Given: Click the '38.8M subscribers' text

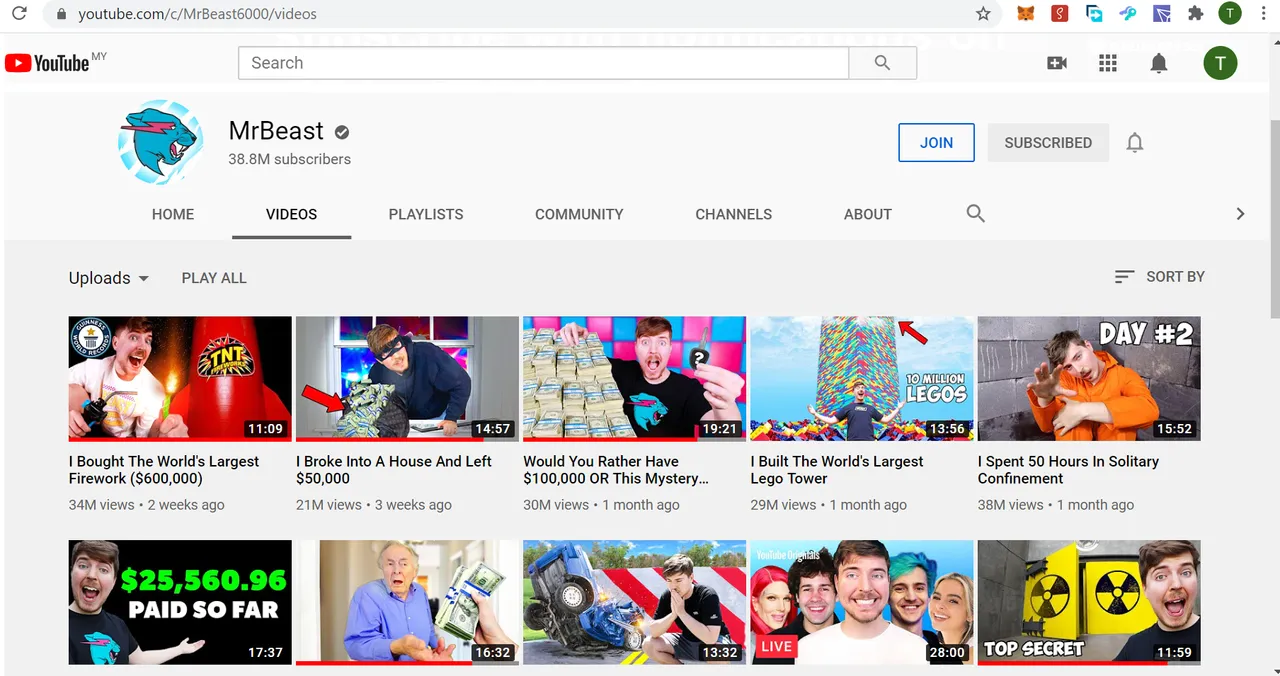Looking at the screenshot, I should [x=289, y=159].
